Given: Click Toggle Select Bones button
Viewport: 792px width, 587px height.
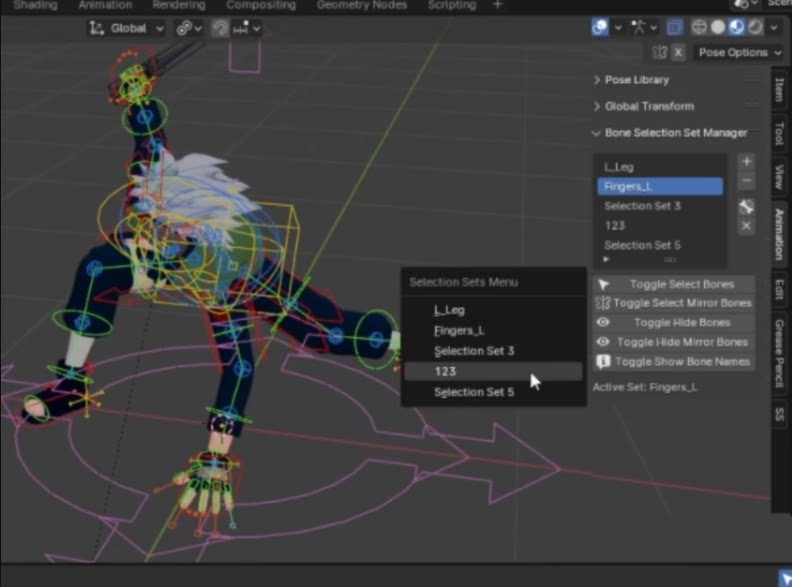Looking at the screenshot, I should [x=674, y=284].
